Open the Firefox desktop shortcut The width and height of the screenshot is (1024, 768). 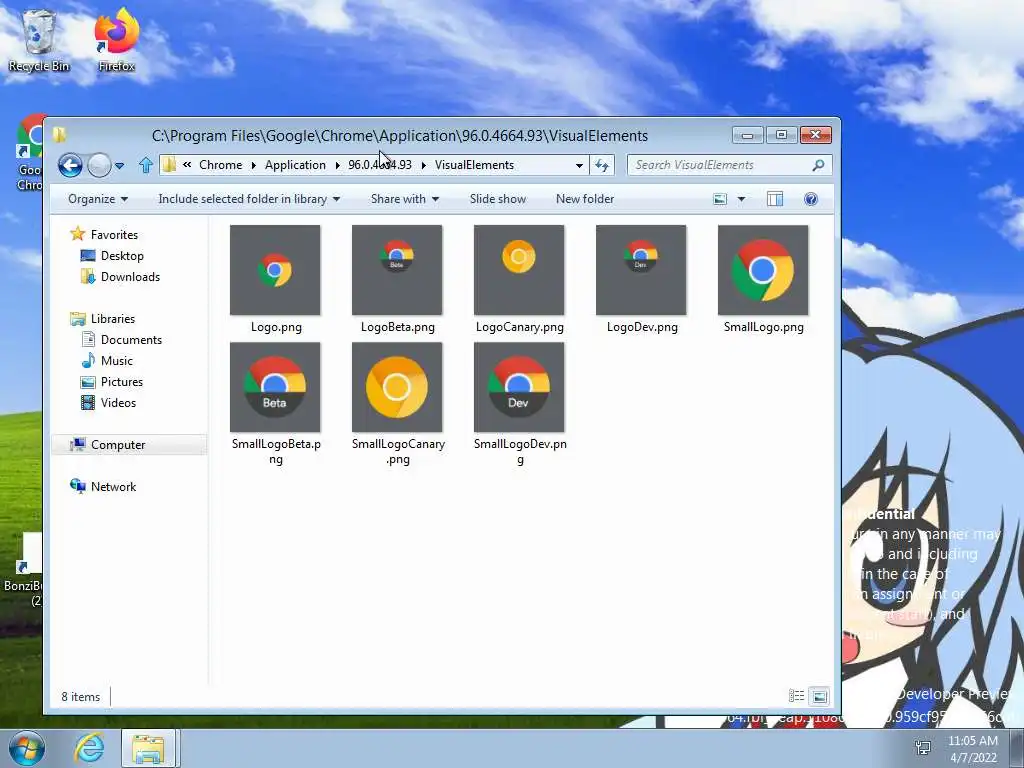tap(116, 40)
